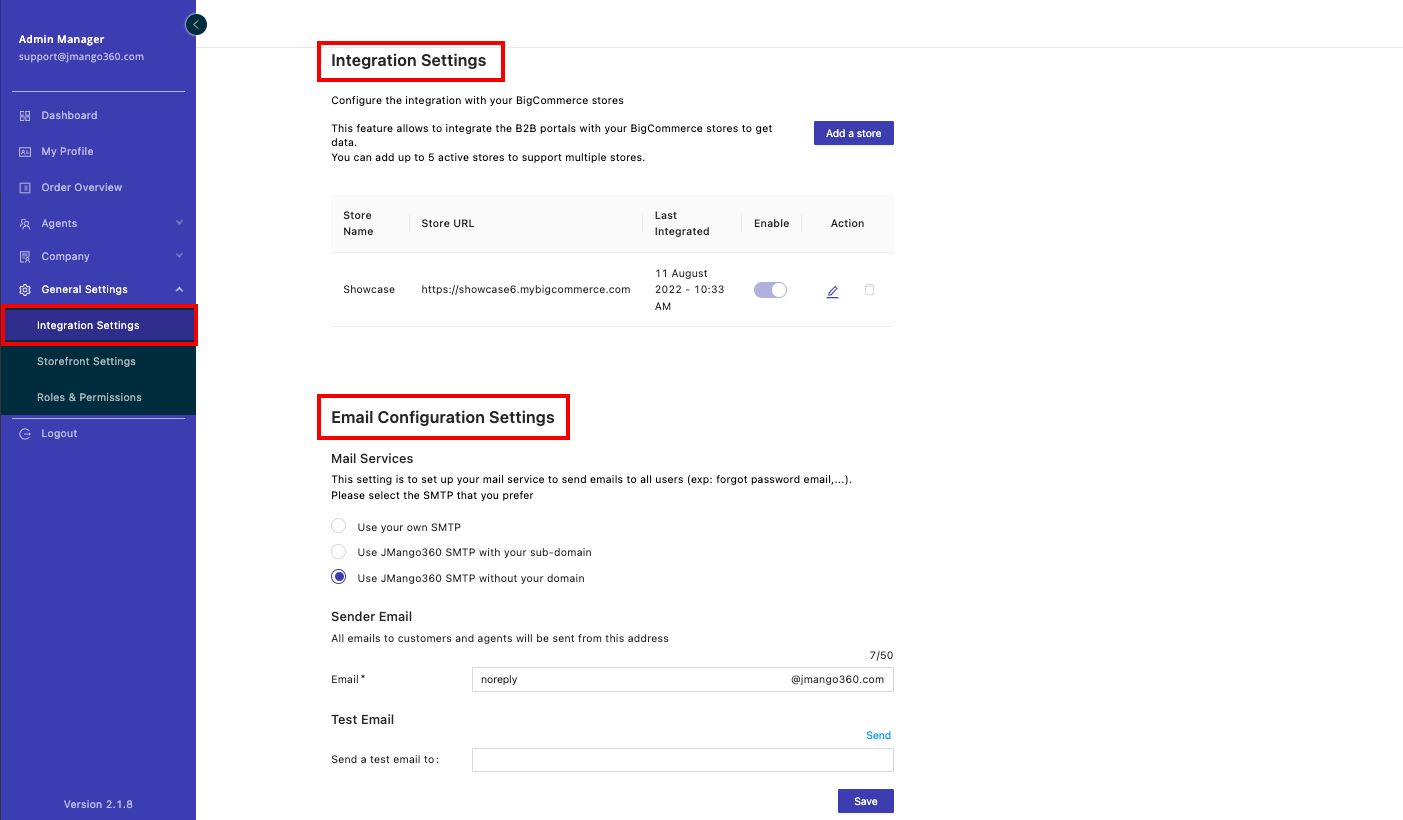
Task: Toggle the Showcase store Enable switch
Action: click(770, 290)
